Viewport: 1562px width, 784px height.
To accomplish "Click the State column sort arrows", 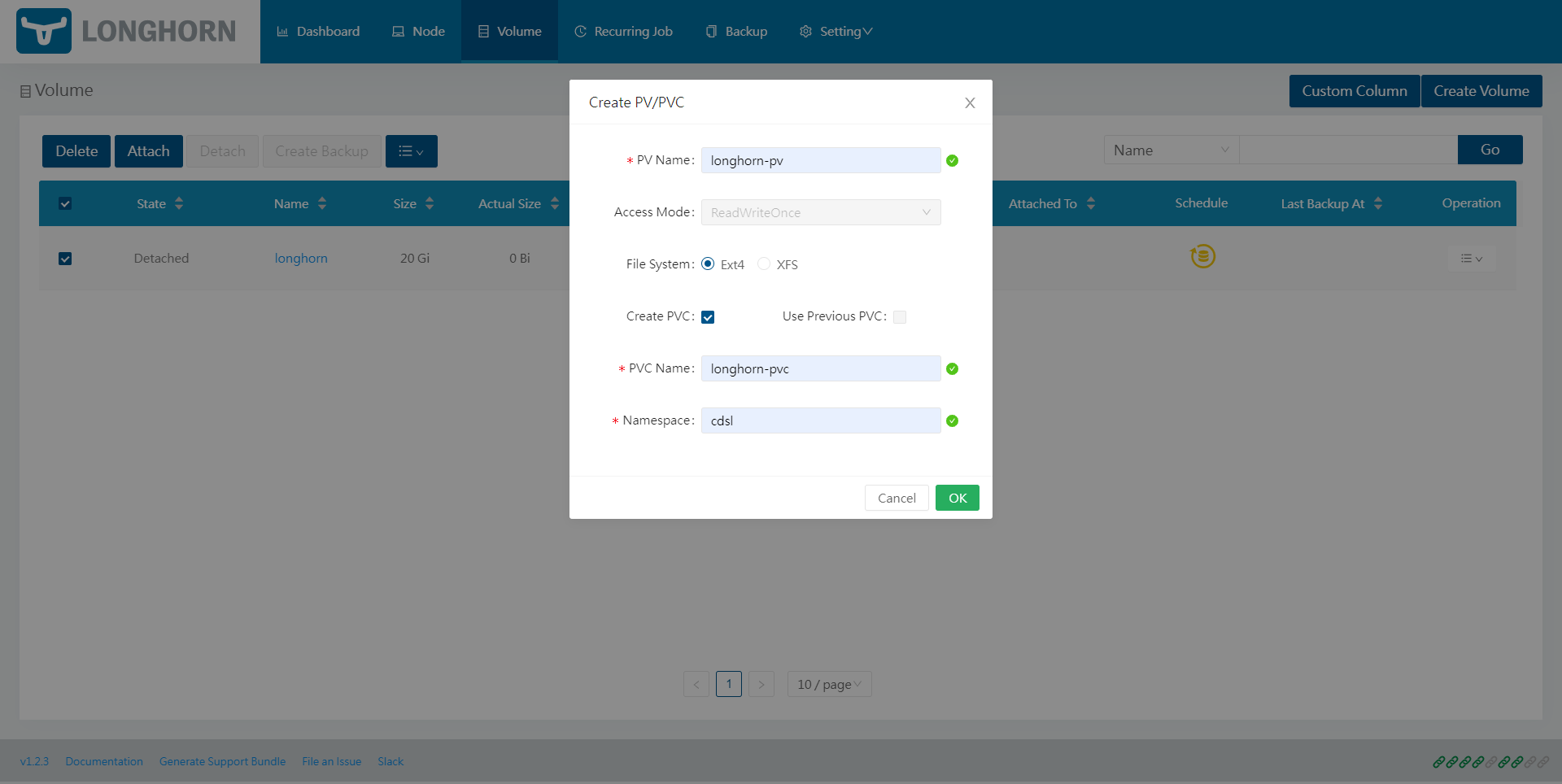I will coord(179,203).
